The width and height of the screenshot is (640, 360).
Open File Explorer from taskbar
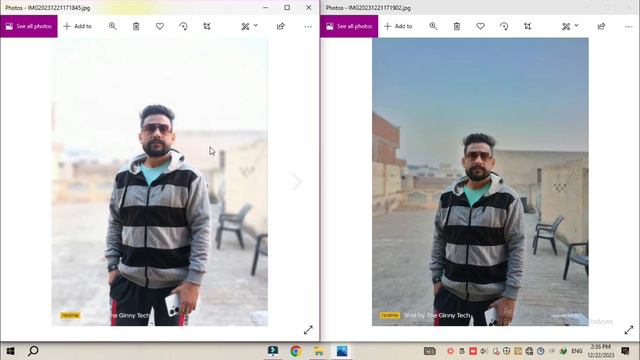pos(319,351)
